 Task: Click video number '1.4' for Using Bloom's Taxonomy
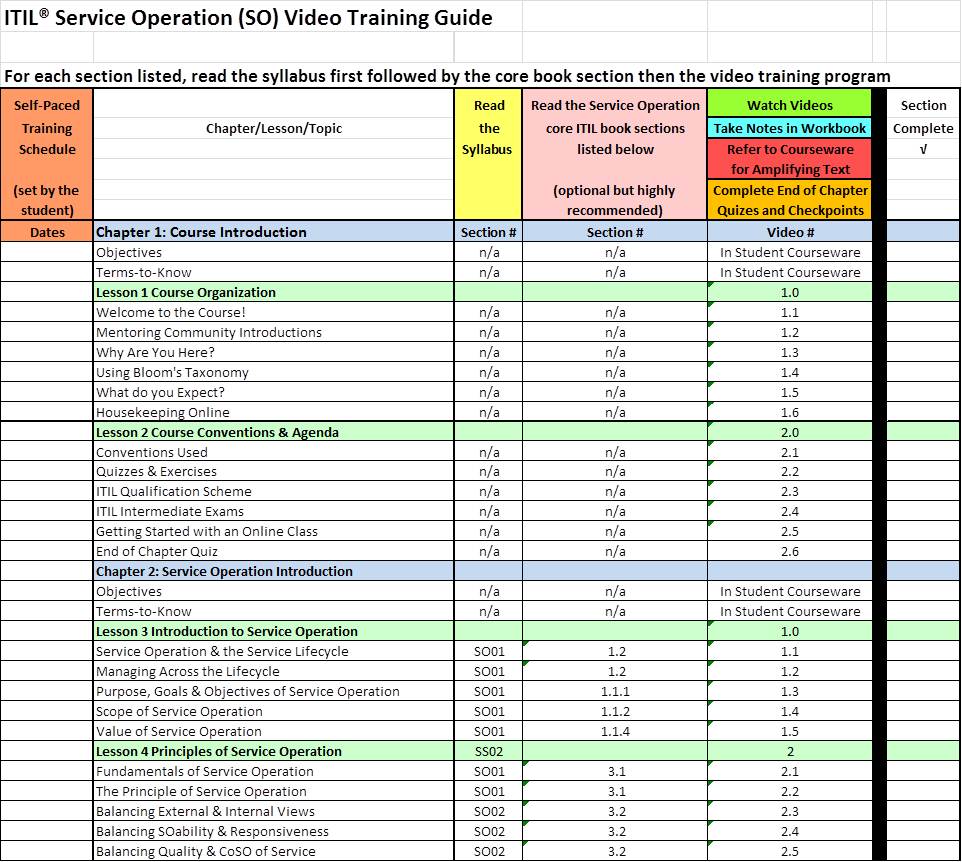coord(789,372)
